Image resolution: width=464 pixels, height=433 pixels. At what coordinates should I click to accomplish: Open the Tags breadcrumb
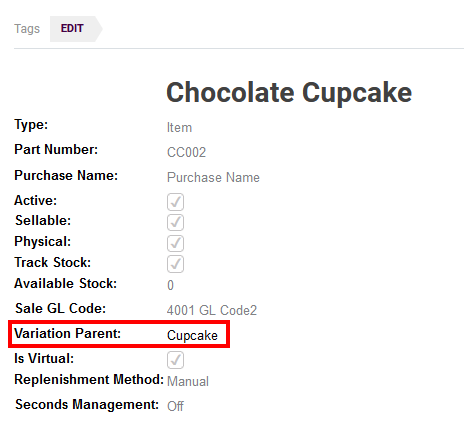(x=27, y=29)
